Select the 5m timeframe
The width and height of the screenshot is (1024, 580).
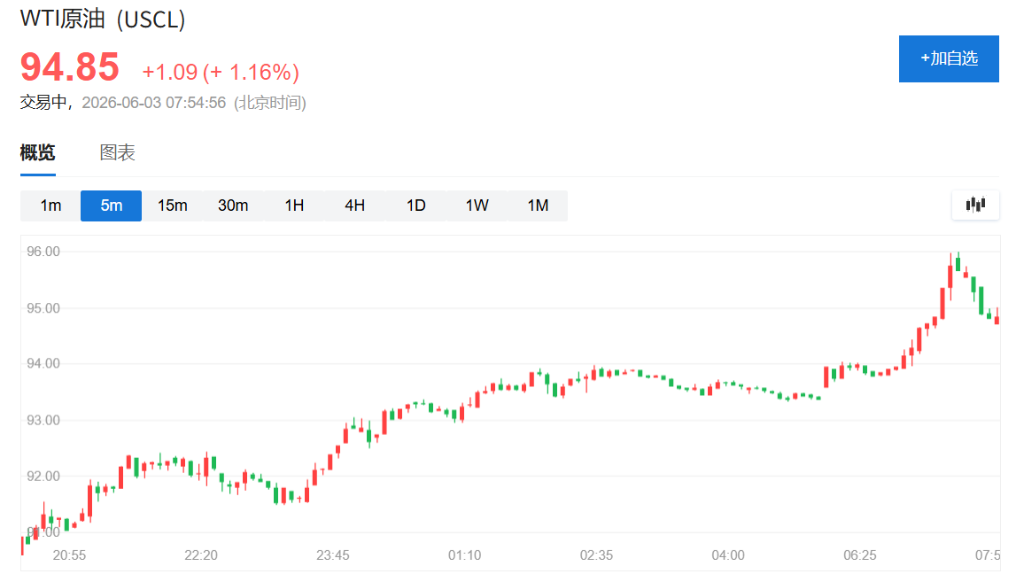point(111,206)
